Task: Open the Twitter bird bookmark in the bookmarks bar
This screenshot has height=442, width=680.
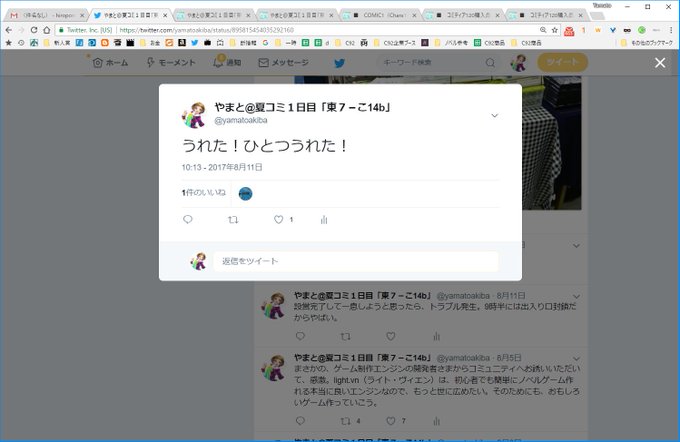Action: pyautogui.click(x=195, y=43)
